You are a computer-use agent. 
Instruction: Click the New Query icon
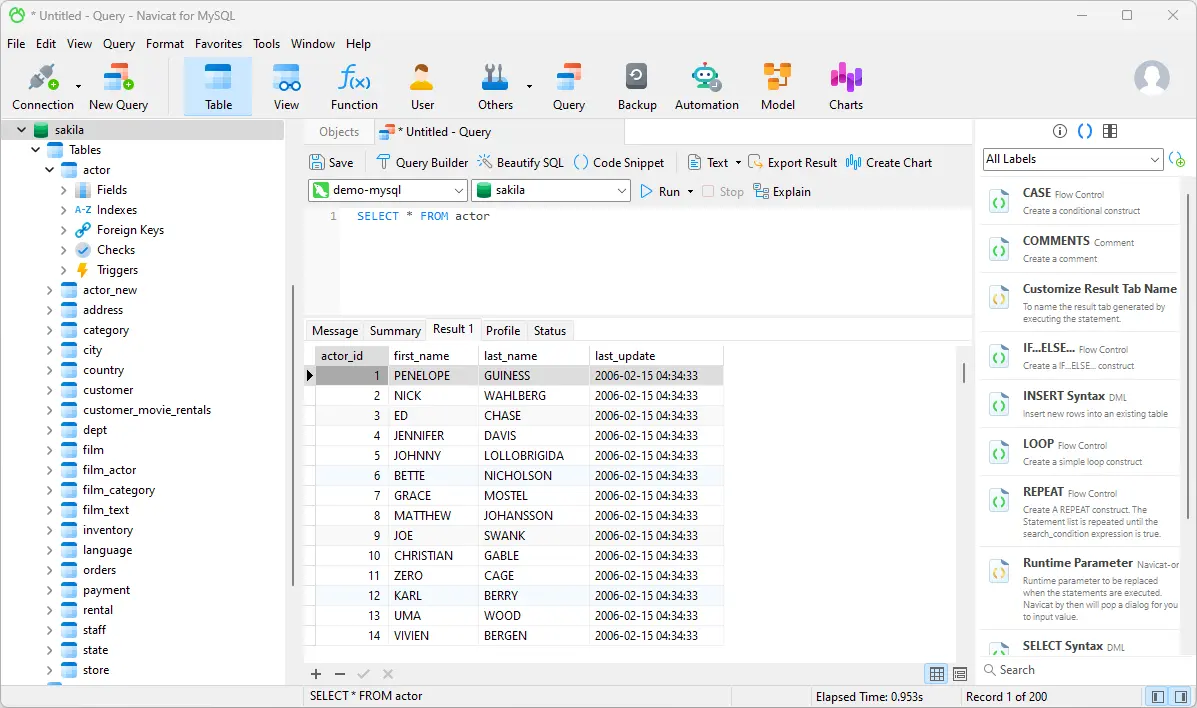[x=118, y=86]
